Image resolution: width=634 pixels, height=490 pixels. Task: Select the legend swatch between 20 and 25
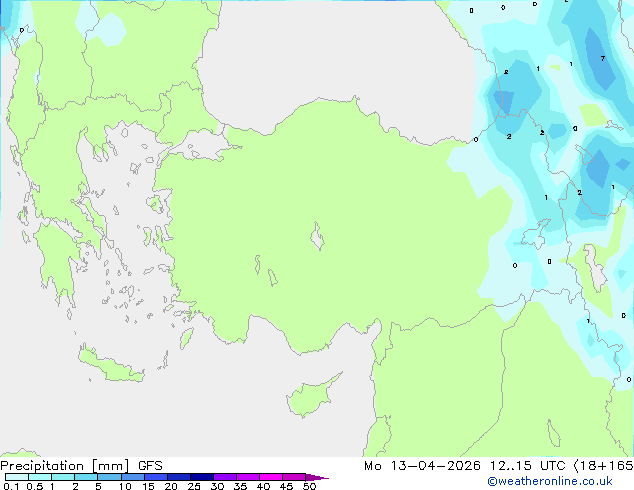[x=178, y=477]
